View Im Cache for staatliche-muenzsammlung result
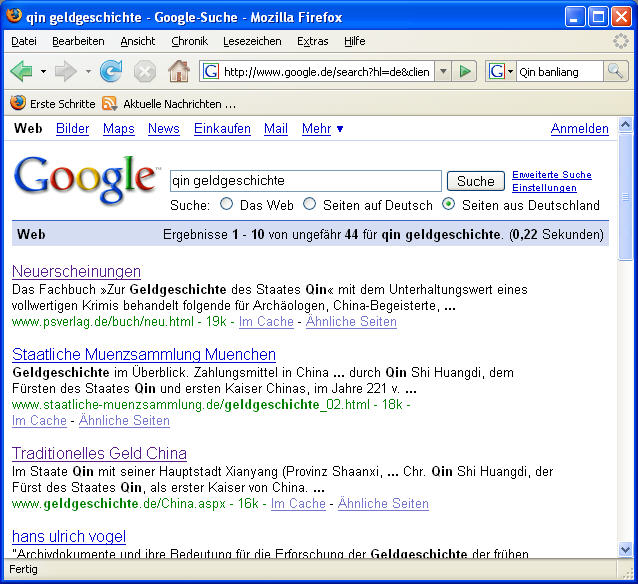Screen dimensions: 638x584 click(39, 420)
